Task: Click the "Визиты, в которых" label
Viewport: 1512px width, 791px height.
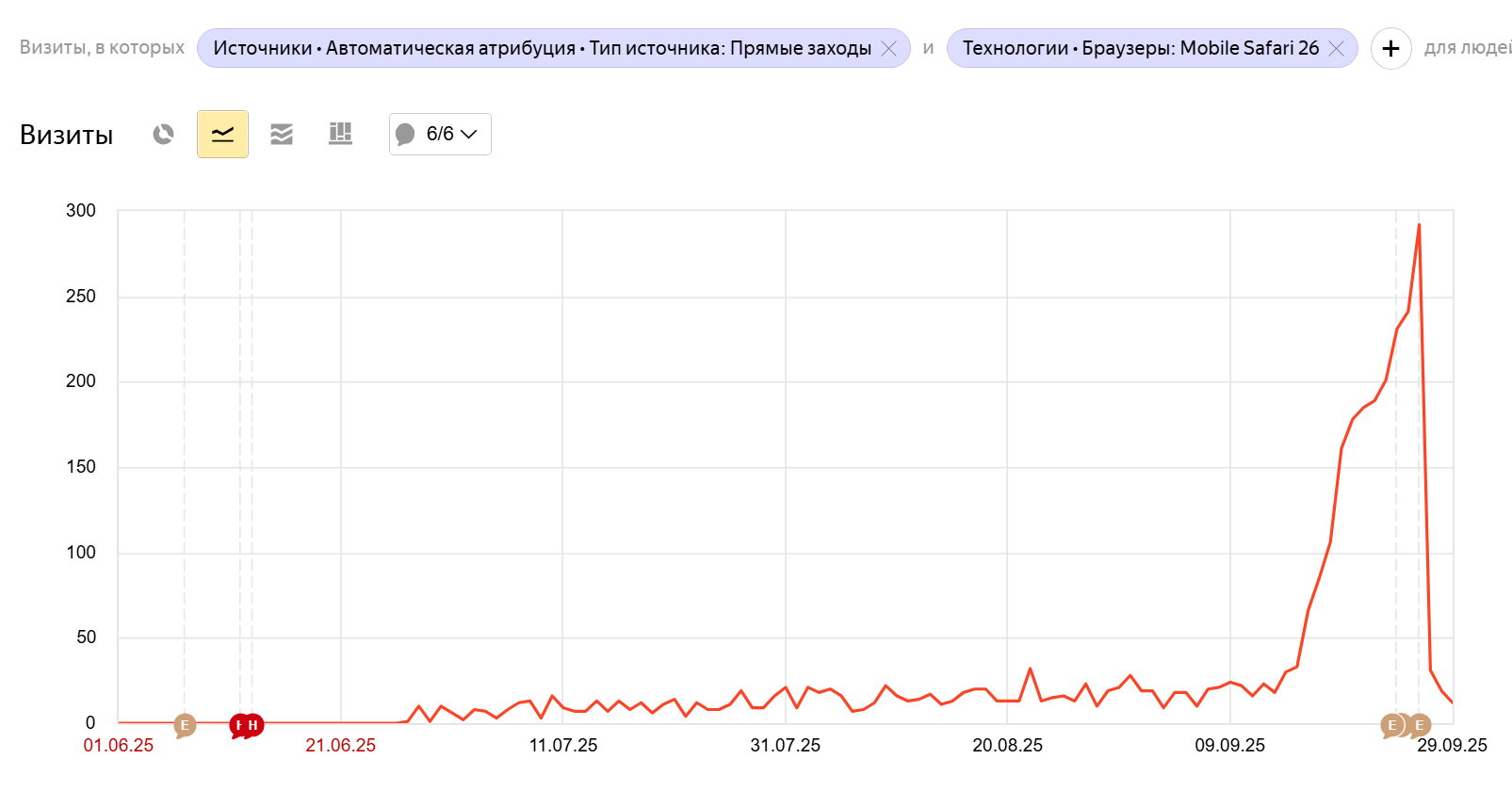Action: click(x=102, y=48)
